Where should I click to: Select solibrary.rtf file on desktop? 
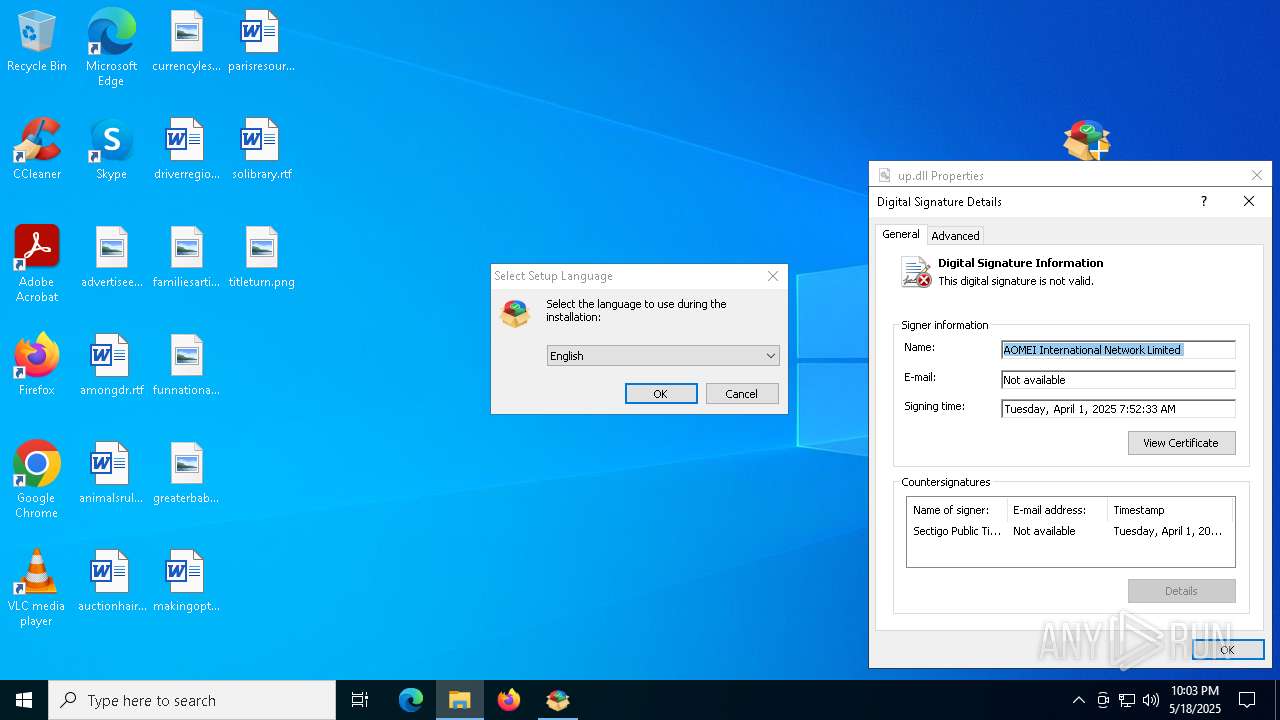coord(261,150)
